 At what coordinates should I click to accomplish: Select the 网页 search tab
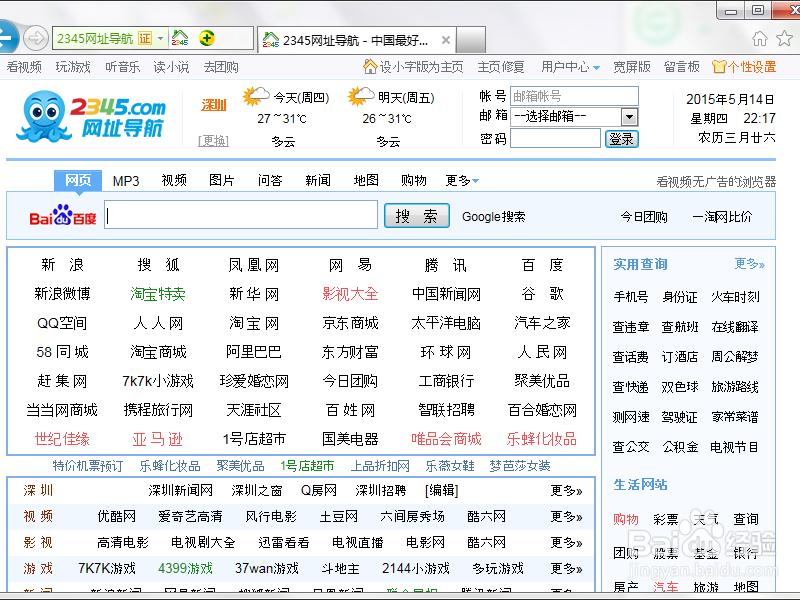[78, 180]
